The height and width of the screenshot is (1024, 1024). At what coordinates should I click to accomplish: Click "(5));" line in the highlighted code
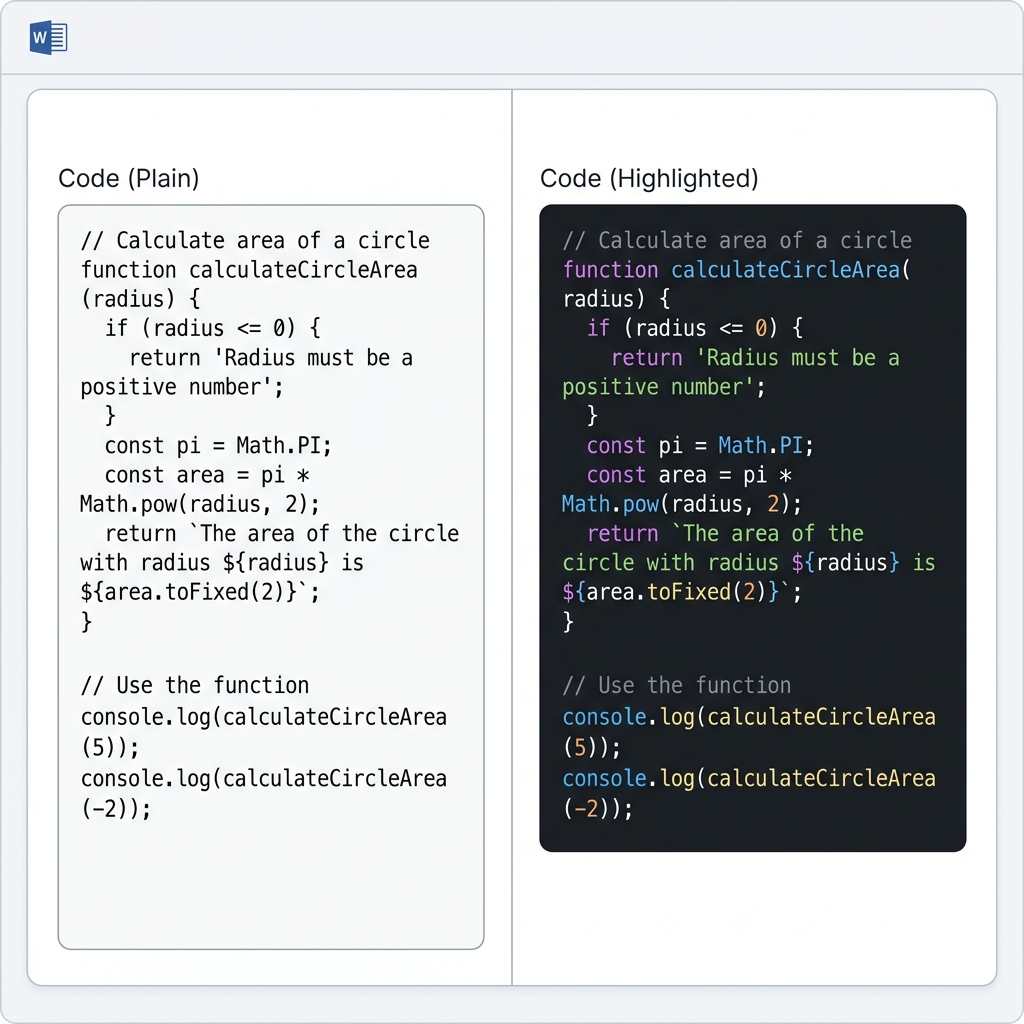[592, 747]
